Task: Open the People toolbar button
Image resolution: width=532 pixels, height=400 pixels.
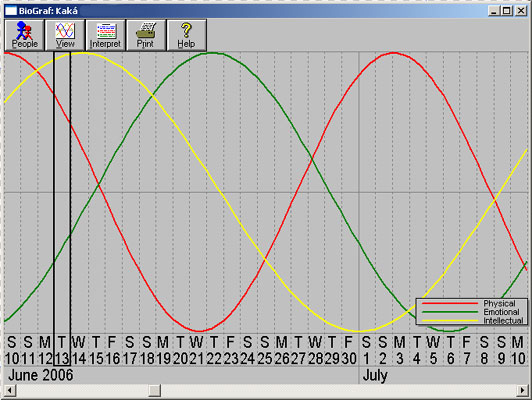Action: point(24,35)
